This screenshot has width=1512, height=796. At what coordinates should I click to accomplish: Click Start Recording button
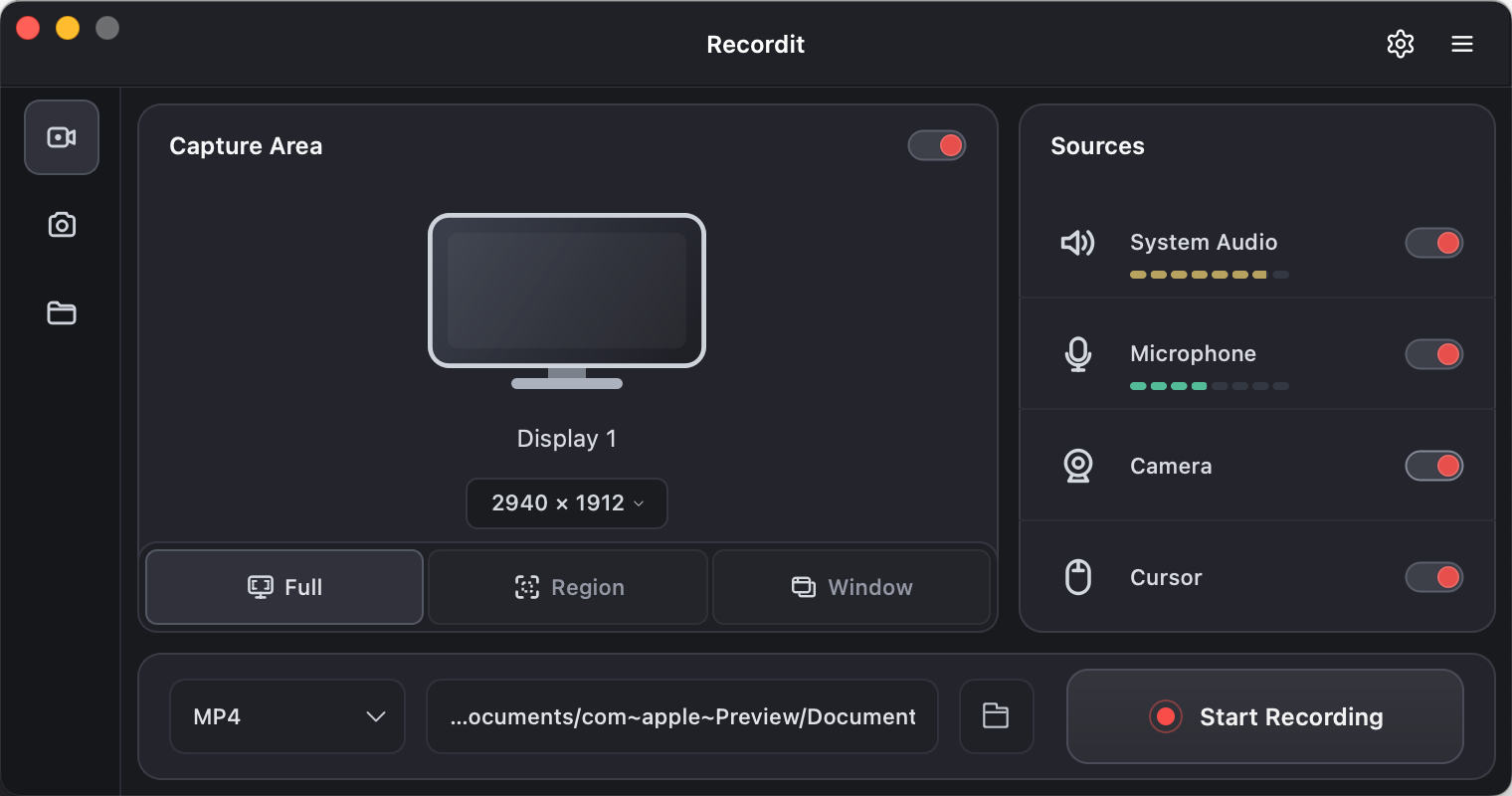(1265, 716)
